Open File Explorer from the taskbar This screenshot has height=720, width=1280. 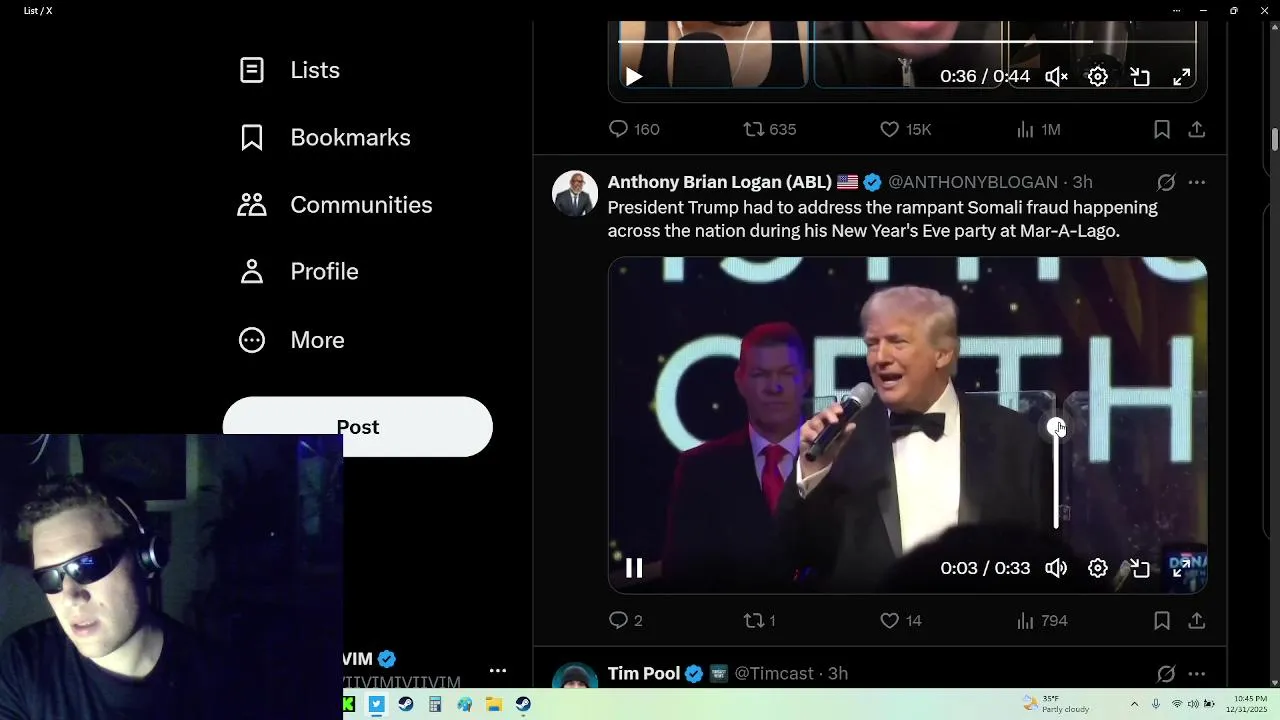click(494, 704)
